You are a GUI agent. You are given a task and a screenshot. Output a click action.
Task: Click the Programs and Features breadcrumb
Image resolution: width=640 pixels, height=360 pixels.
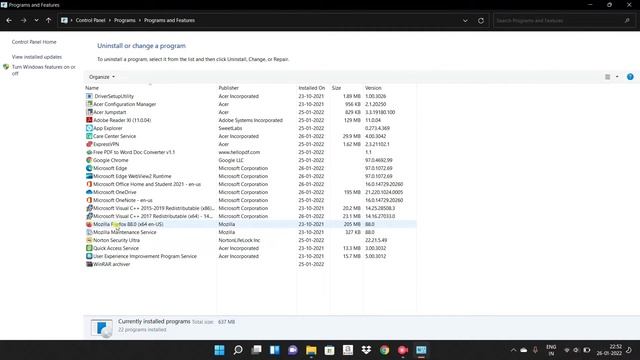click(x=169, y=20)
